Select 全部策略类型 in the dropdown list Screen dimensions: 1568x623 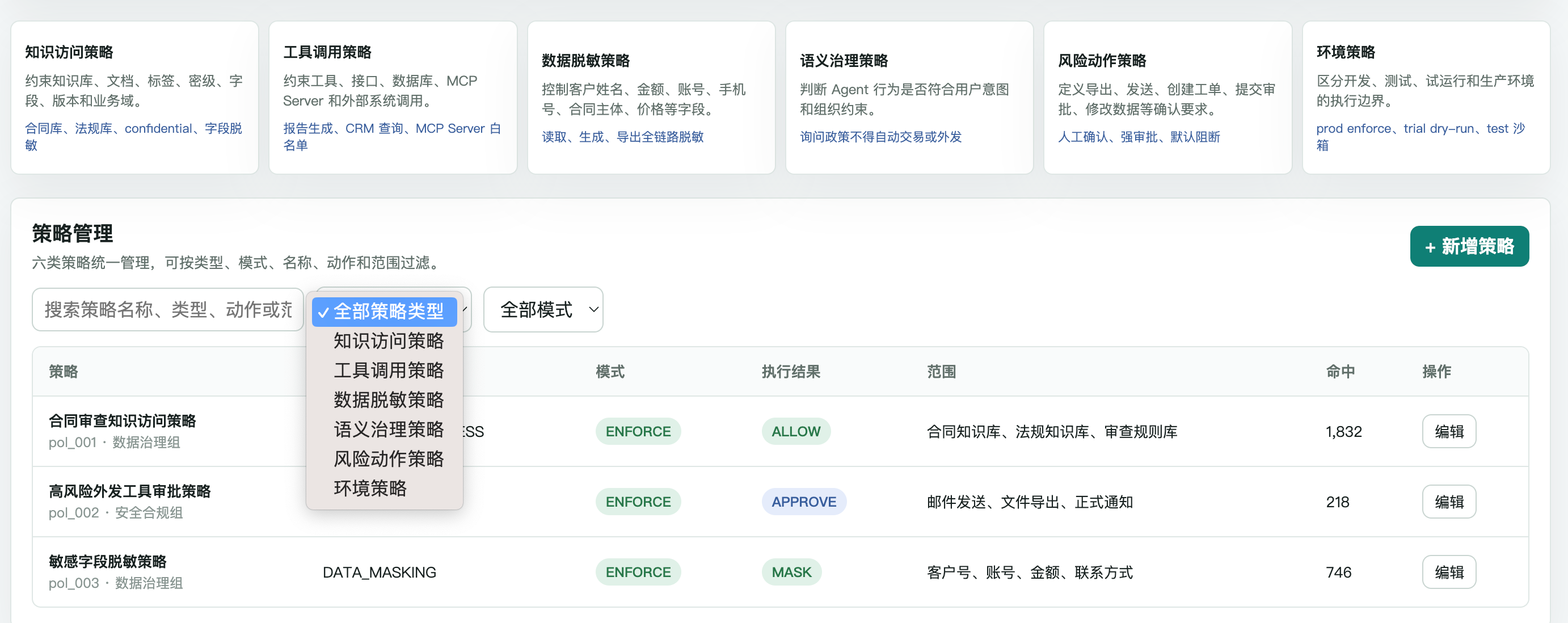pos(384,311)
